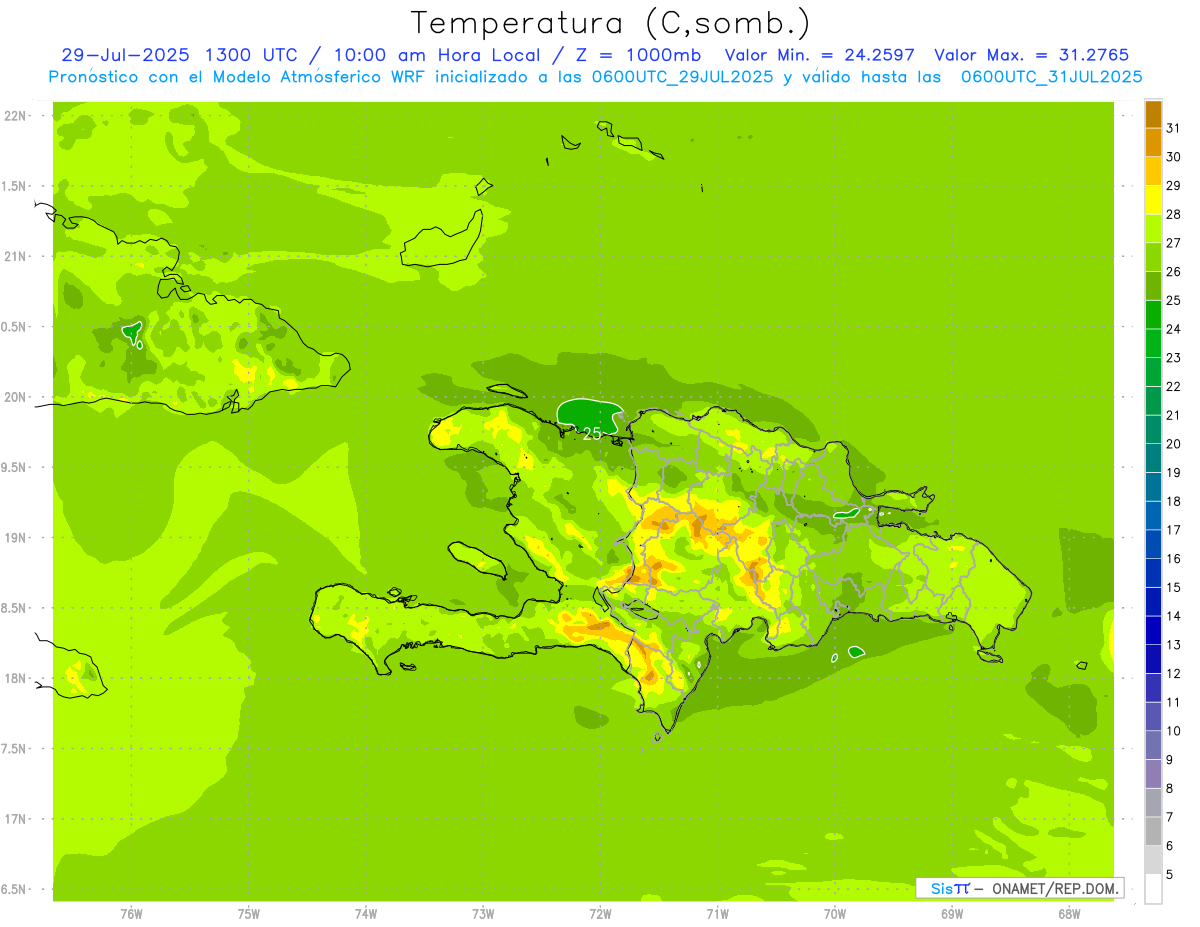Click the "72W" longitude label
Viewport: 1200px width, 927px height.
pyautogui.click(x=600, y=914)
